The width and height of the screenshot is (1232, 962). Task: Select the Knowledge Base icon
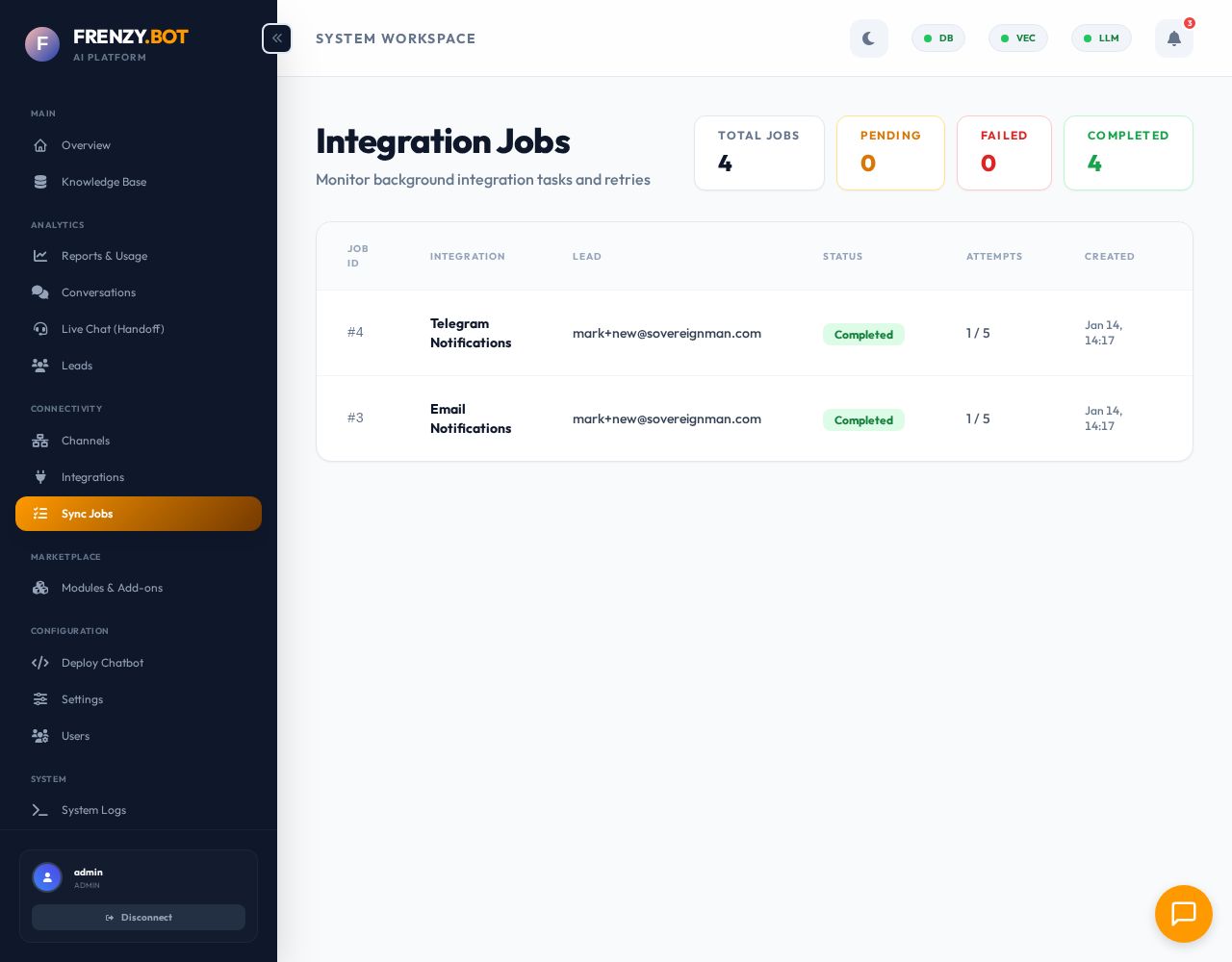pos(39,182)
